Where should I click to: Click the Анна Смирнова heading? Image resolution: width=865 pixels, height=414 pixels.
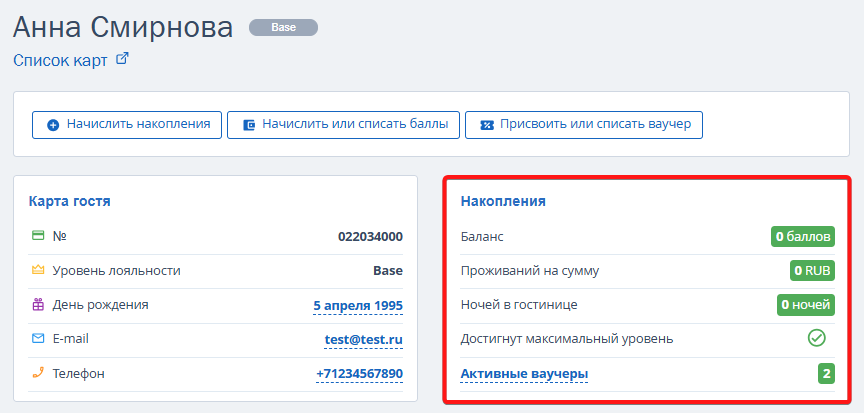point(123,27)
